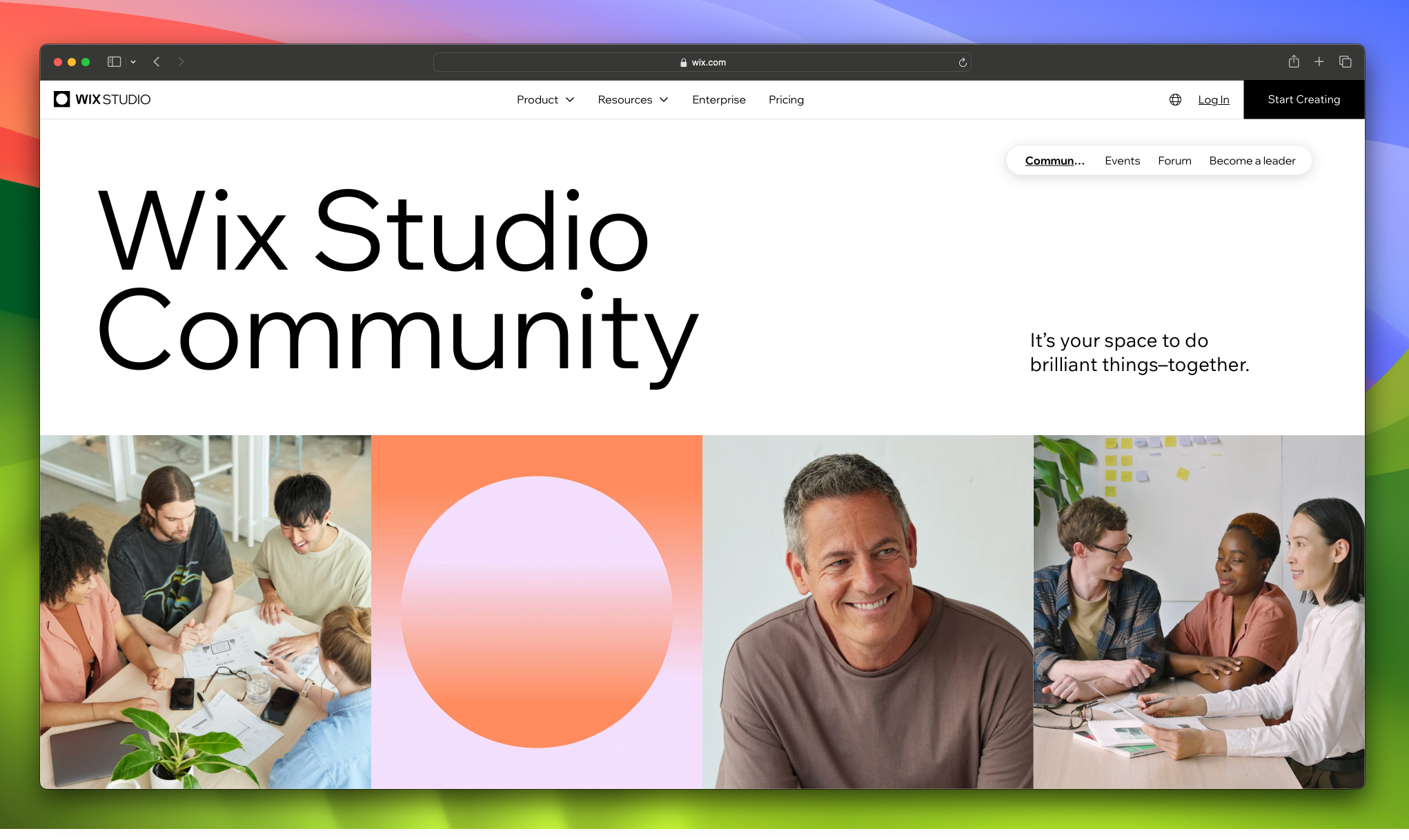This screenshot has width=1409, height=840.
Task: Switch to the Events tab
Action: coord(1122,161)
